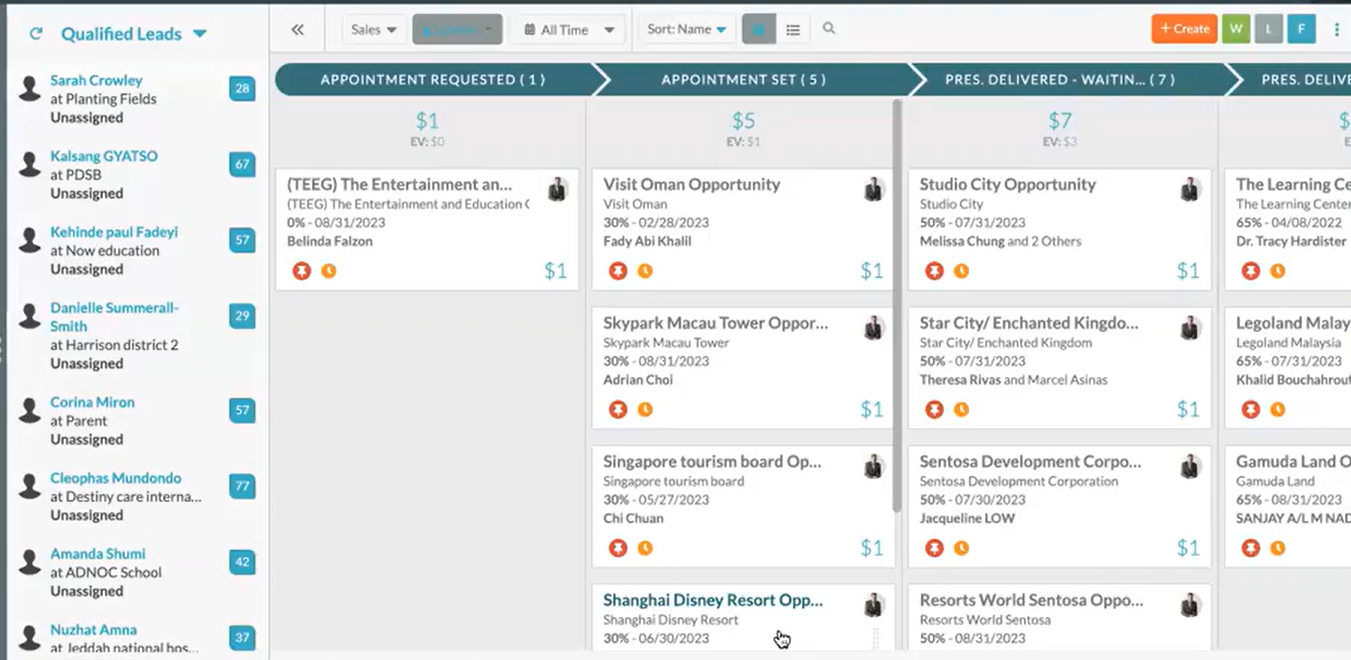
Task: Click red pin icon on Sentosa Development card
Action: (934, 548)
